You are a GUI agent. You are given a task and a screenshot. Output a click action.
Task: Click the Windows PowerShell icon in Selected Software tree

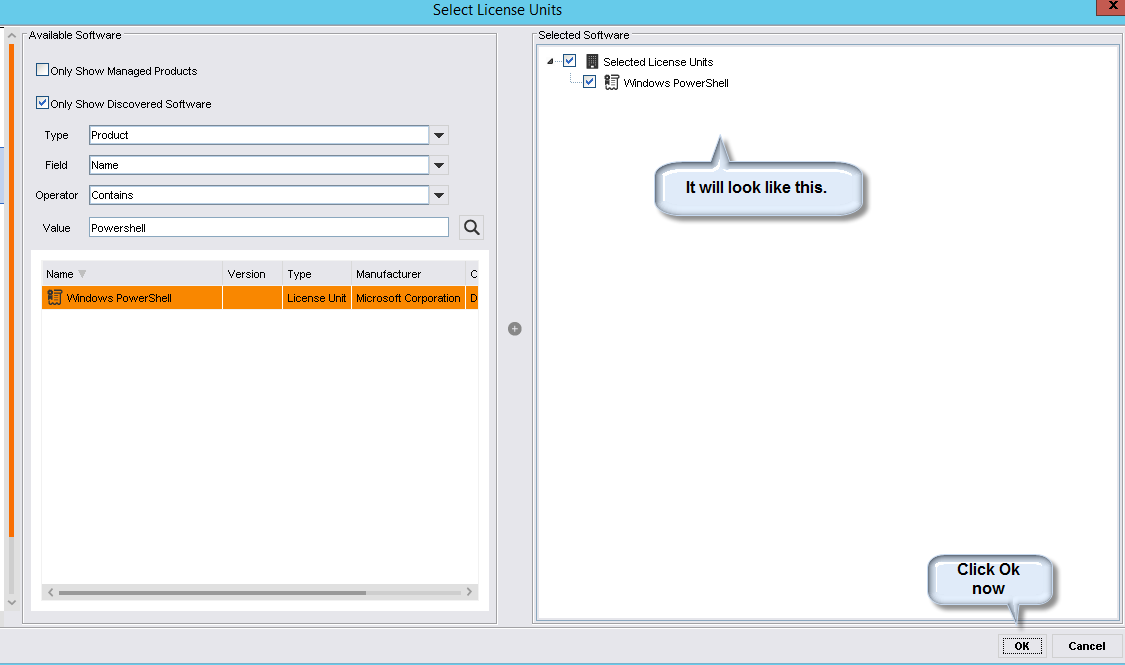tap(612, 83)
